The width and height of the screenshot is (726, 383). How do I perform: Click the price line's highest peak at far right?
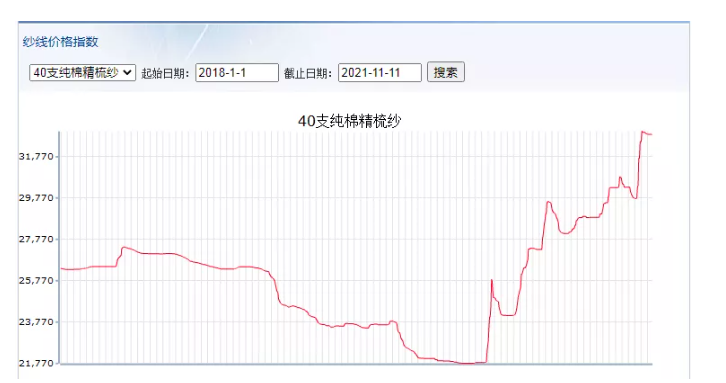pyautogui.click(x=642, y=132)
